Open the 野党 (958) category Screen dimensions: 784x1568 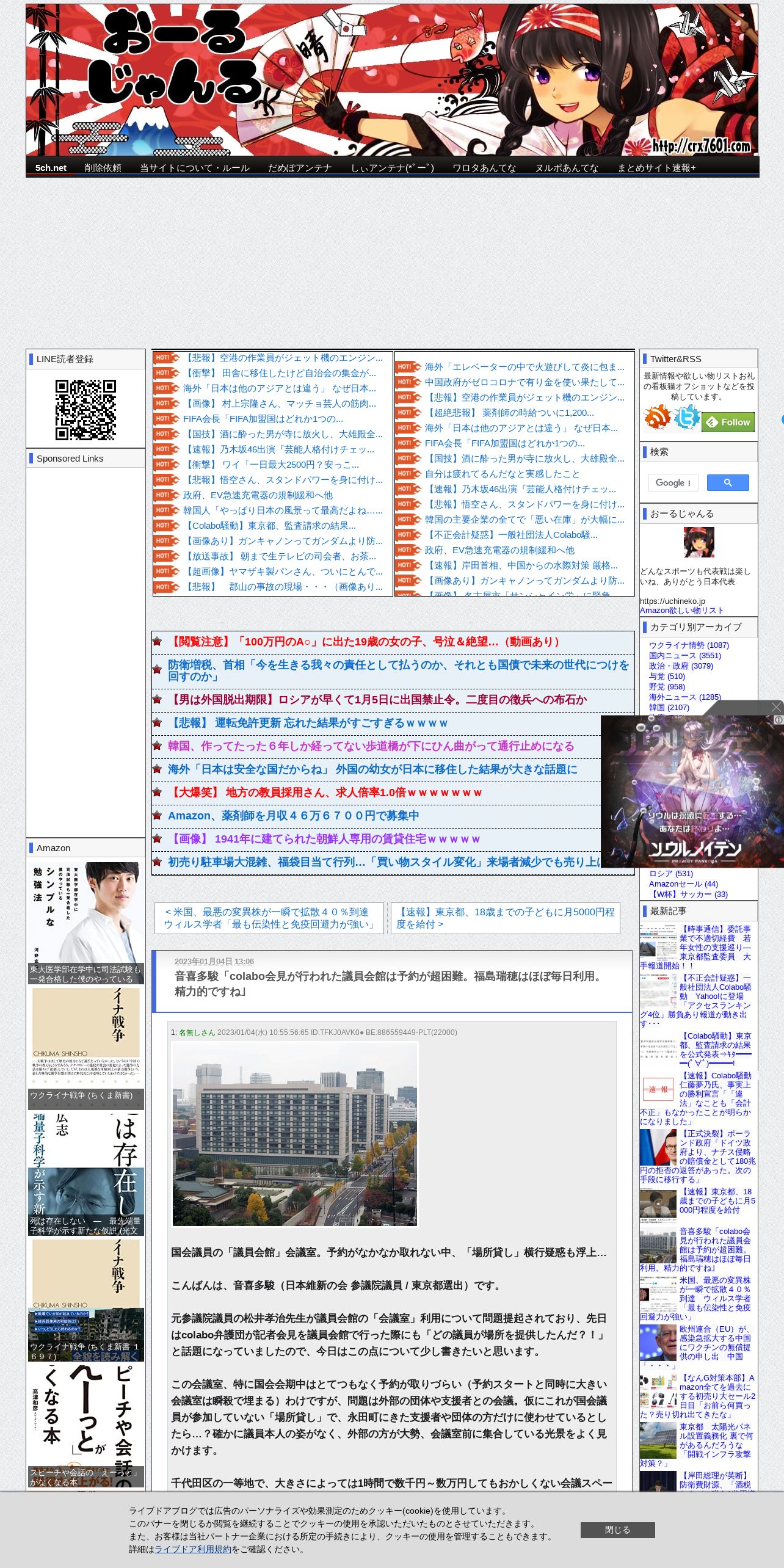coord(667,686)
